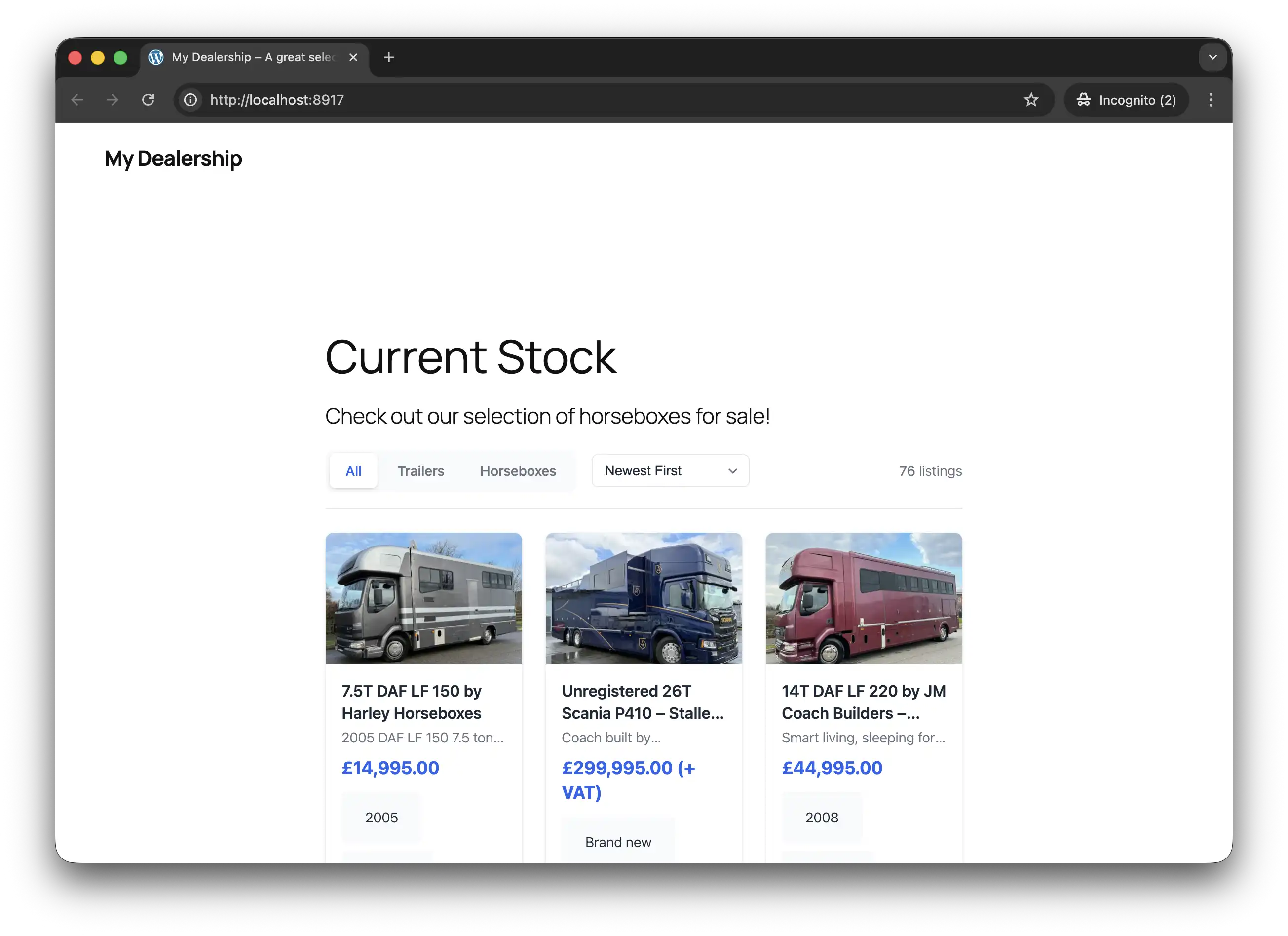This screenshot has height=936, width=1288.
Task: Reload the page
Action: (148, 99)
